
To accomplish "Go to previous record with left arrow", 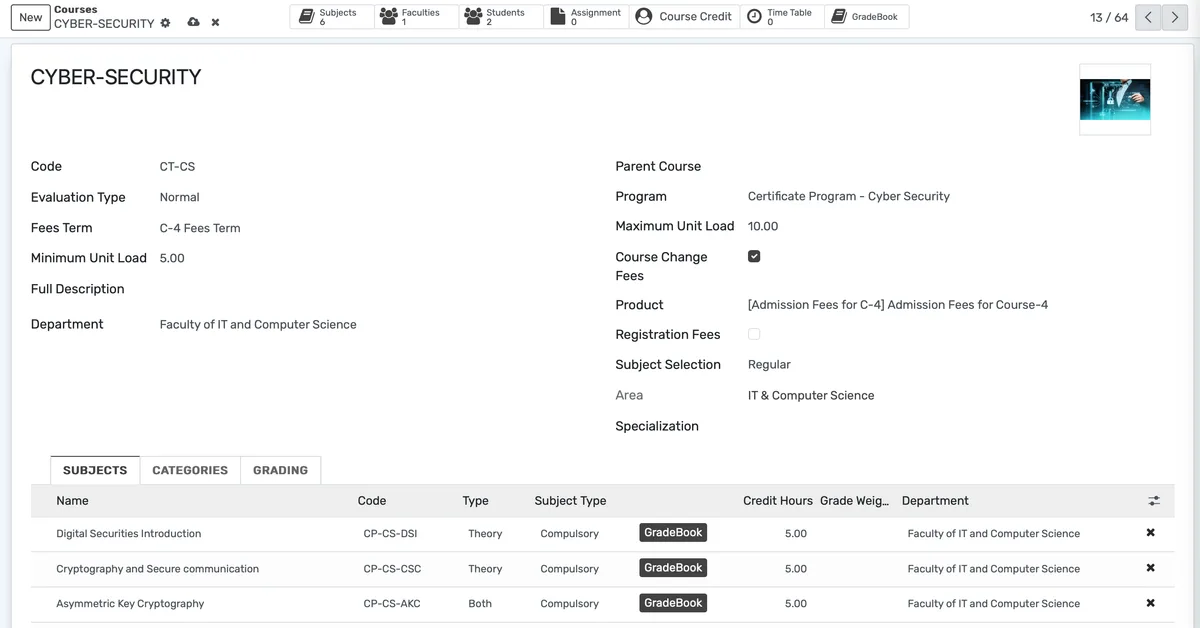I will pos(1148,17).
